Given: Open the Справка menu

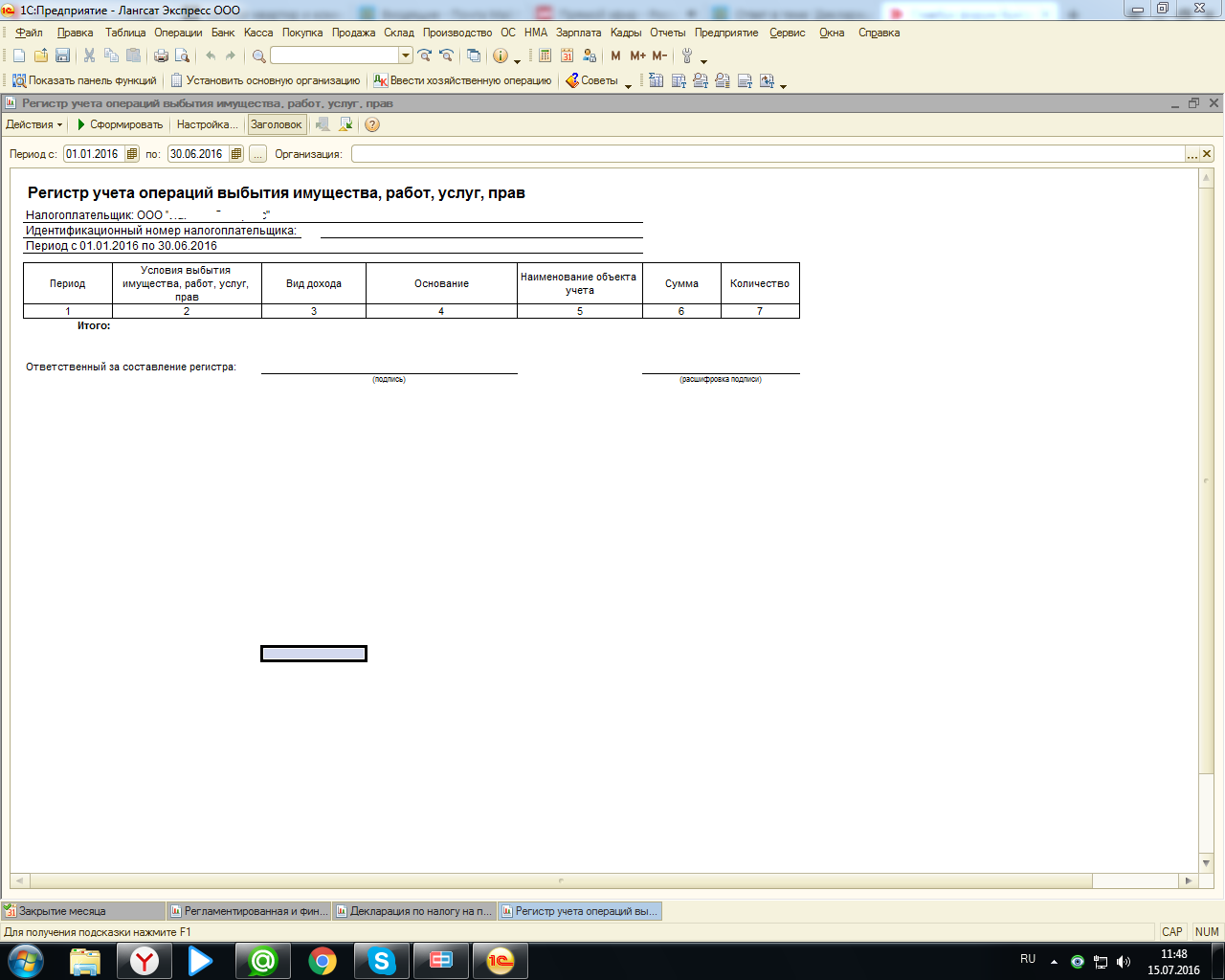Looking at the screenshot, I should click(x=879, y=33).
